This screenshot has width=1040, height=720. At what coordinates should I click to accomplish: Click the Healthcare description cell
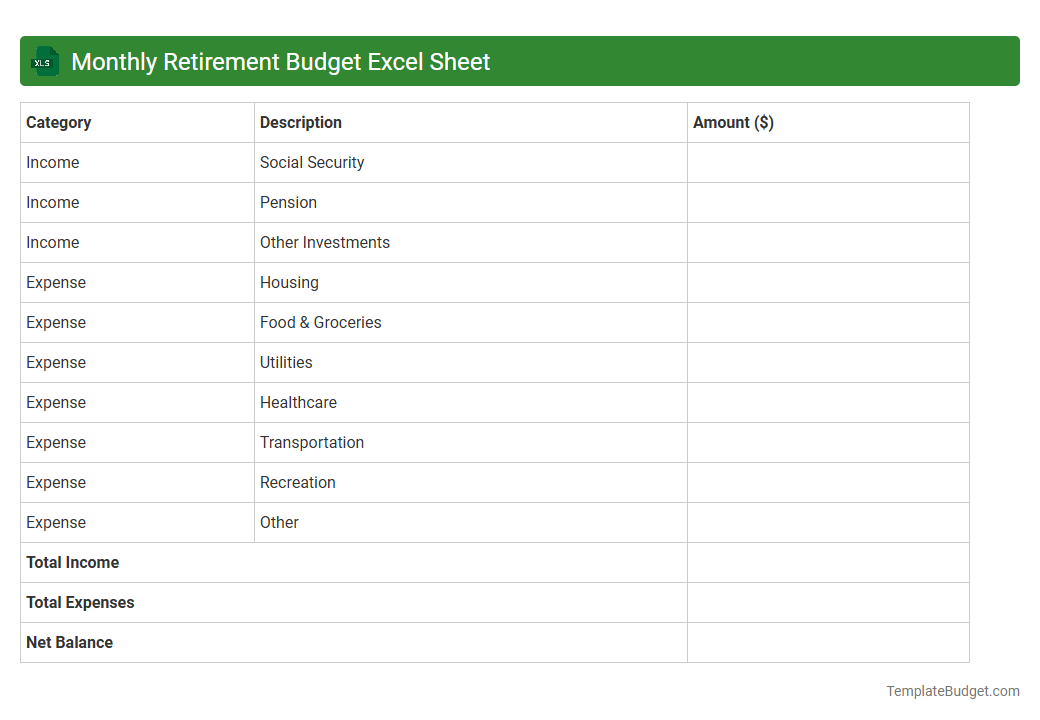[x=298, y=402]
